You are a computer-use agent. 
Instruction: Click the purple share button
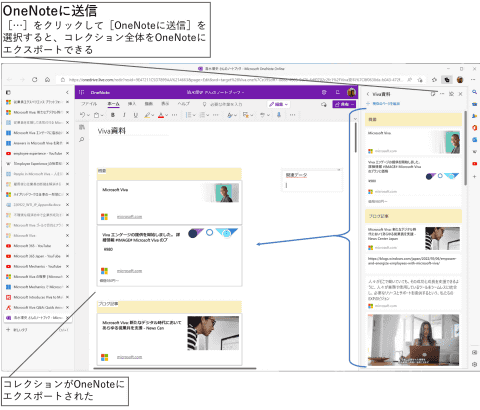point(344,104)
